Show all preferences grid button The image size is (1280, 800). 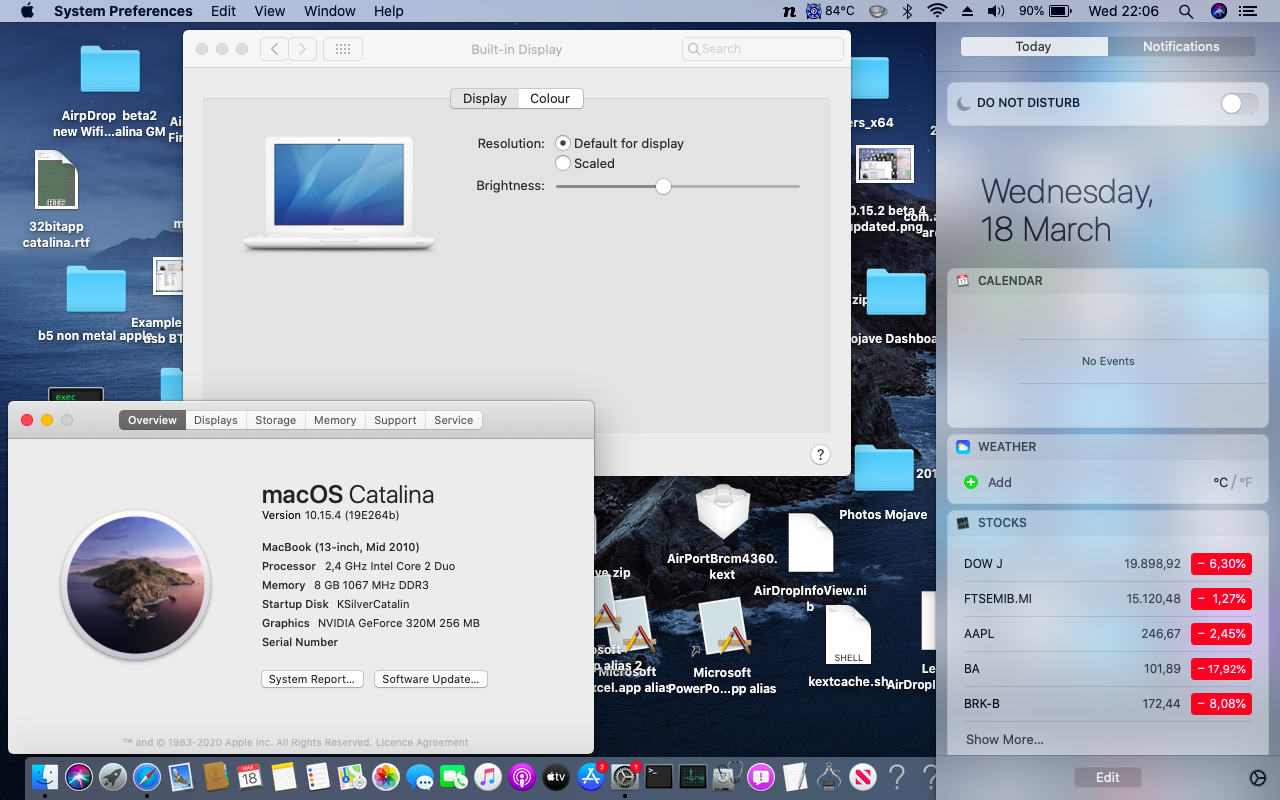[x=343, y=49]
